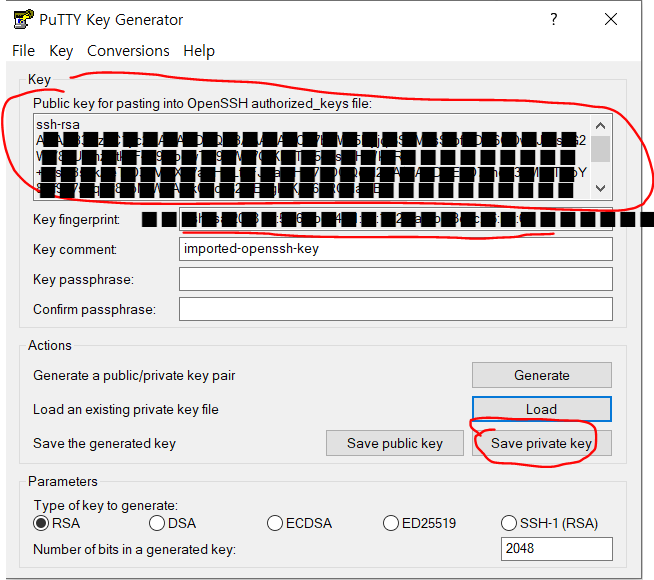Click the Load button
654x580 pixels.
(542, 409)
